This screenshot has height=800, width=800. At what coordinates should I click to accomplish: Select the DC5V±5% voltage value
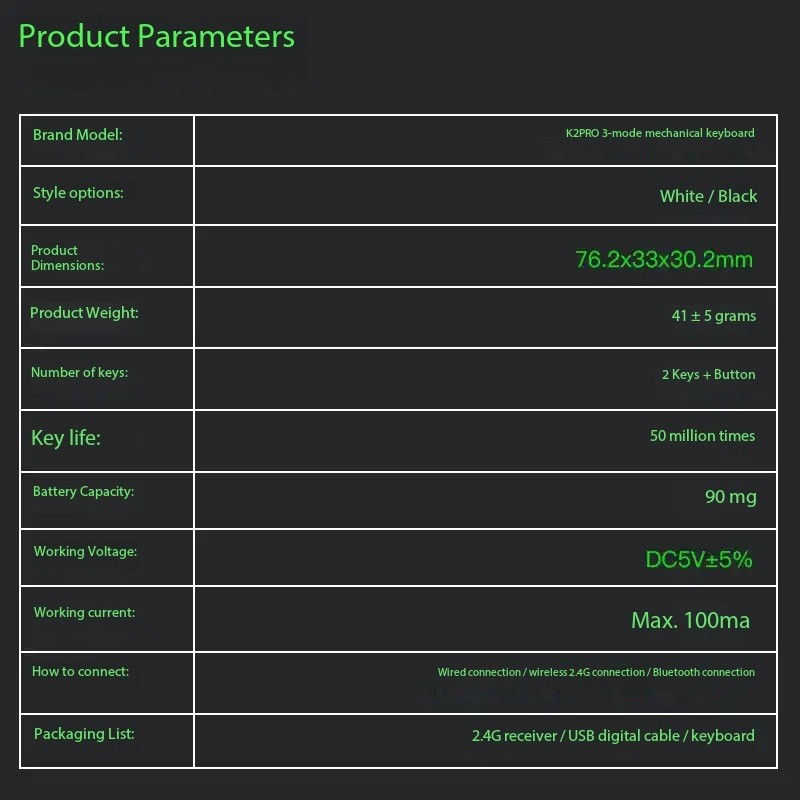(698, 560)
